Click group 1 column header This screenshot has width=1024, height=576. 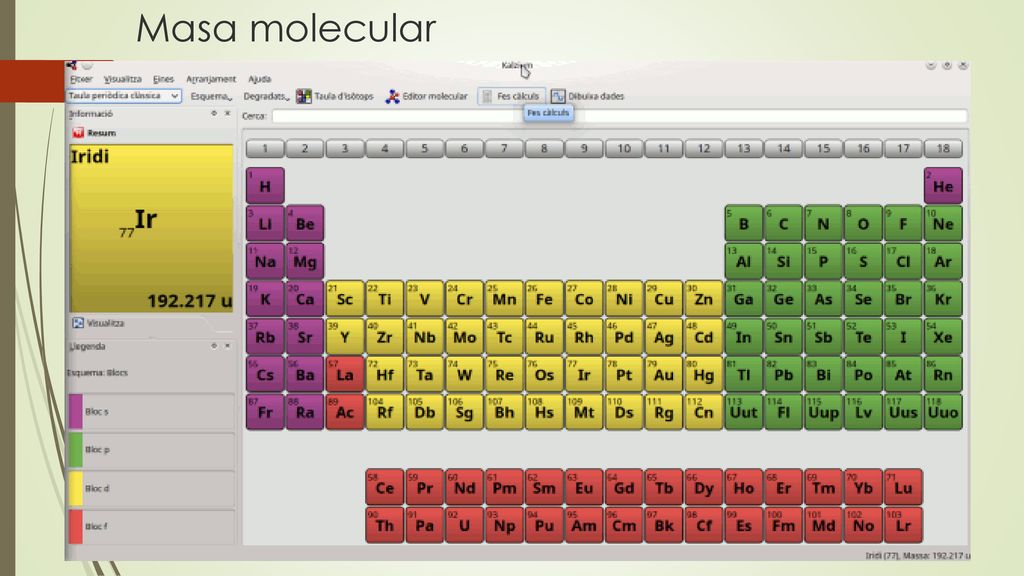(265, 149)
